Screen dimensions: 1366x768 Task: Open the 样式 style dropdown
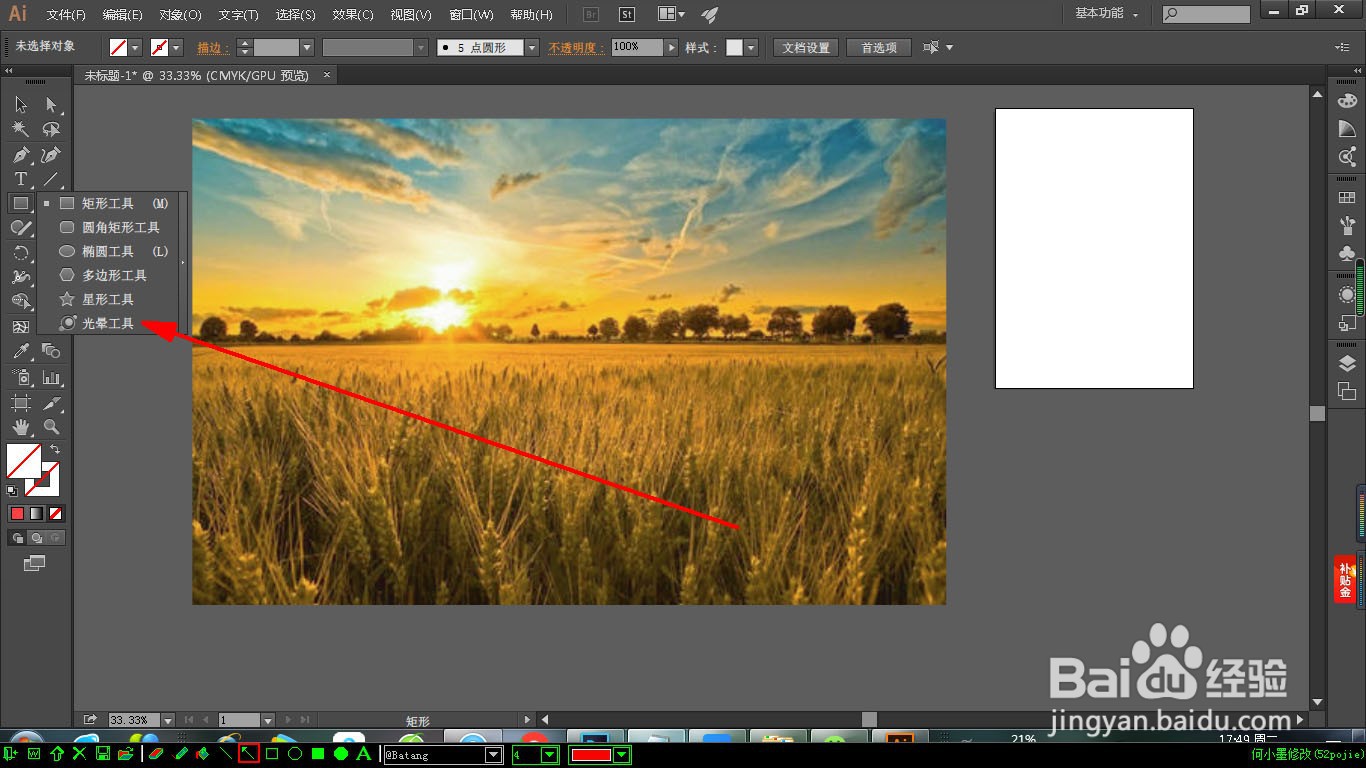(x=751, y=47)
